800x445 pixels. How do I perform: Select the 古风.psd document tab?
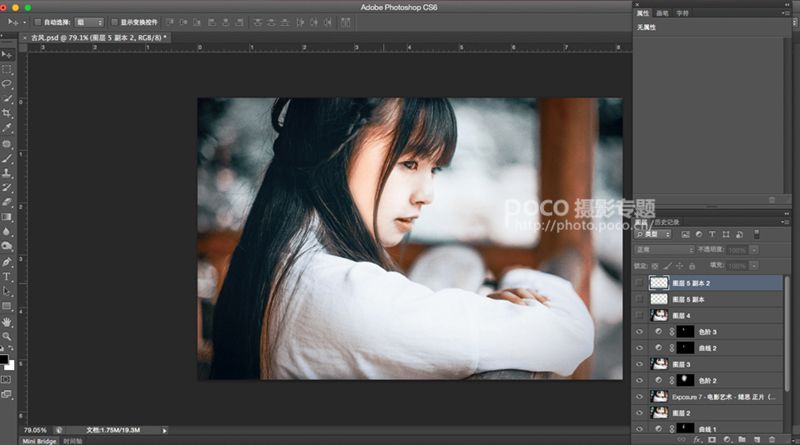96,38
